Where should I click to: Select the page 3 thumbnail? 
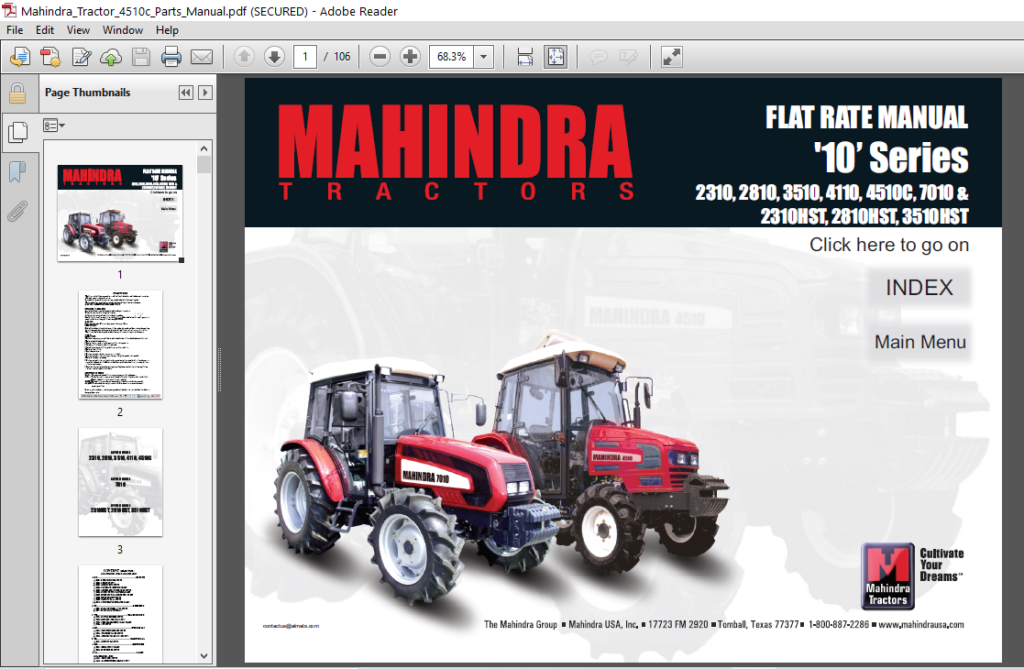click(120, 482)
